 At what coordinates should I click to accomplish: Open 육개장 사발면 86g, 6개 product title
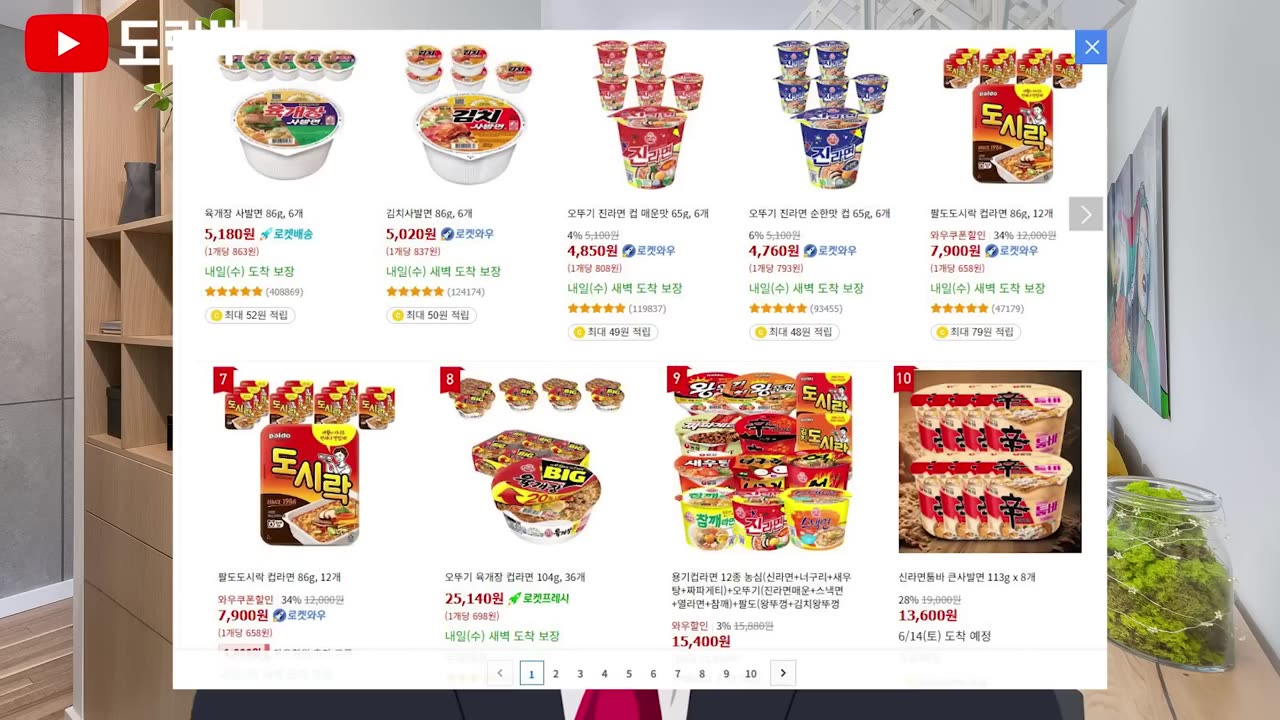coord(254,213)
